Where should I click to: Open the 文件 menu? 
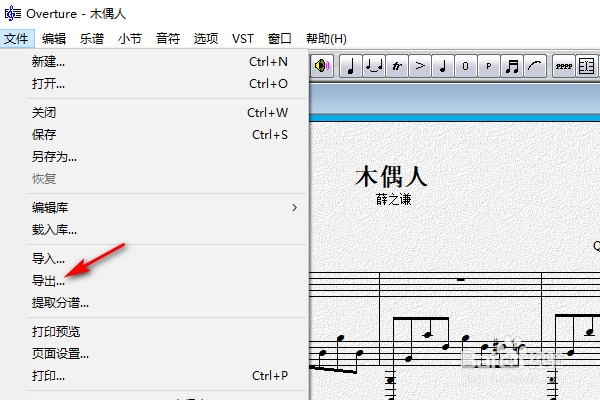tap(17, 39)
